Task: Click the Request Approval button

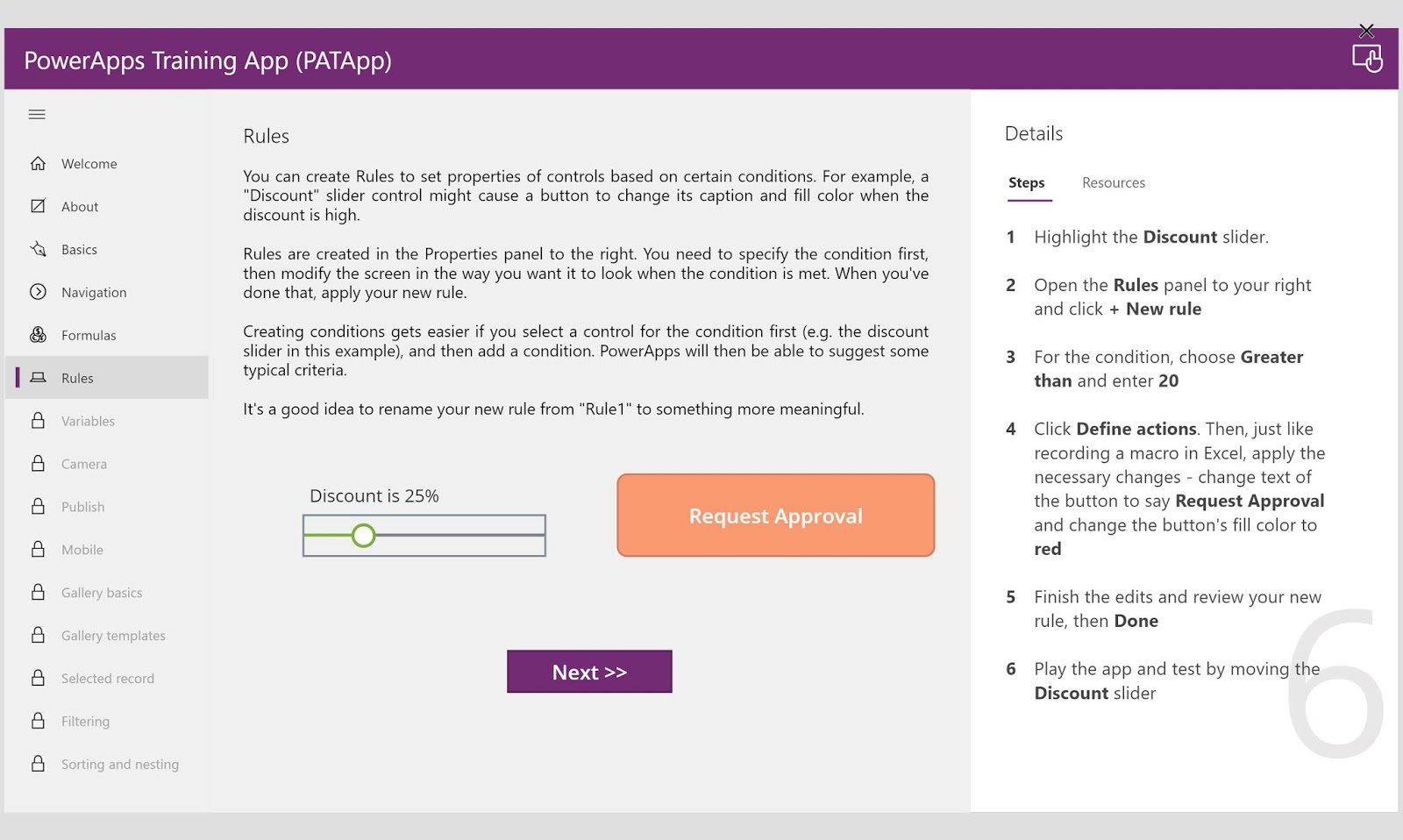Action: click(776, 516)
